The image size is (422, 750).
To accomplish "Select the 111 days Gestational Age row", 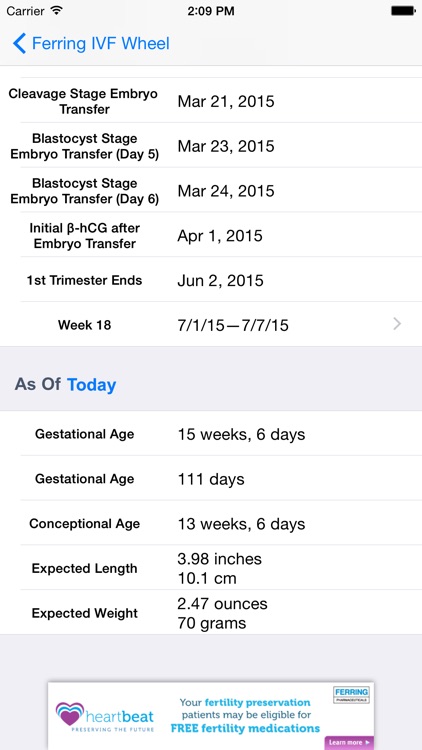I will click(211, 479).
